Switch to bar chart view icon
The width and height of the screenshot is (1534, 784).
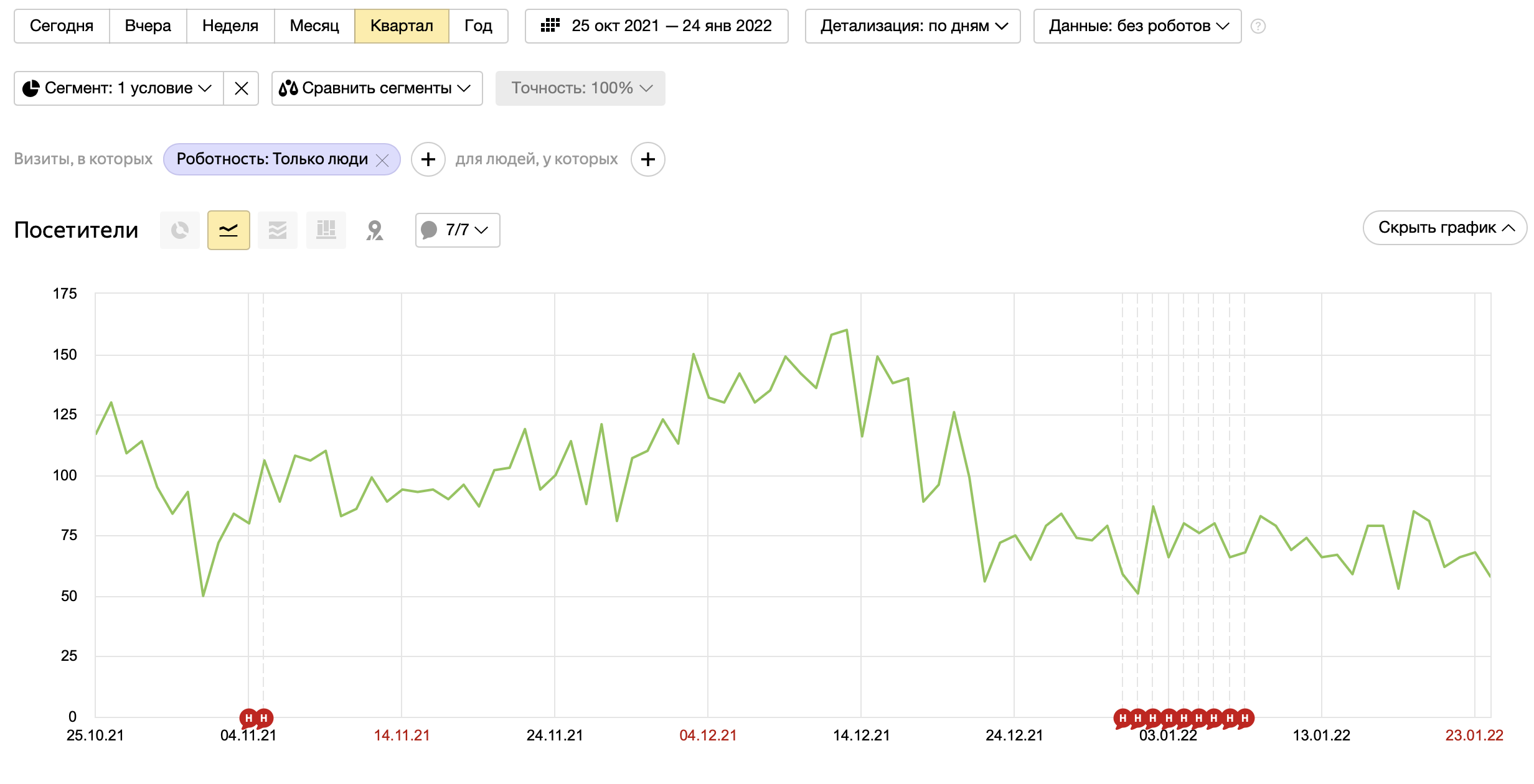[326, 230]
